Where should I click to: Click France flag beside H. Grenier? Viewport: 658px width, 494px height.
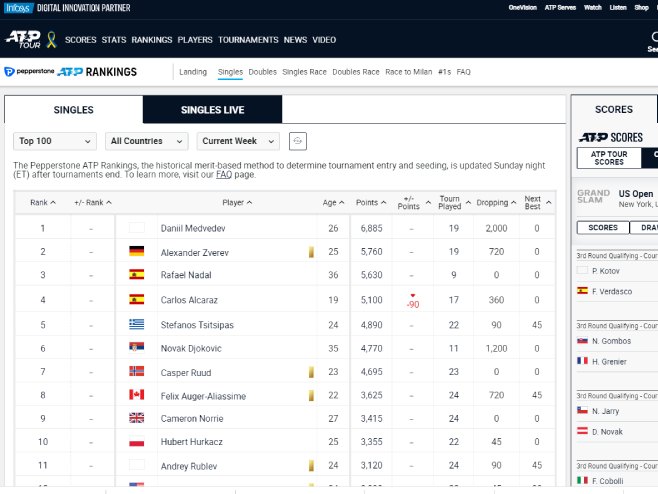582,361
